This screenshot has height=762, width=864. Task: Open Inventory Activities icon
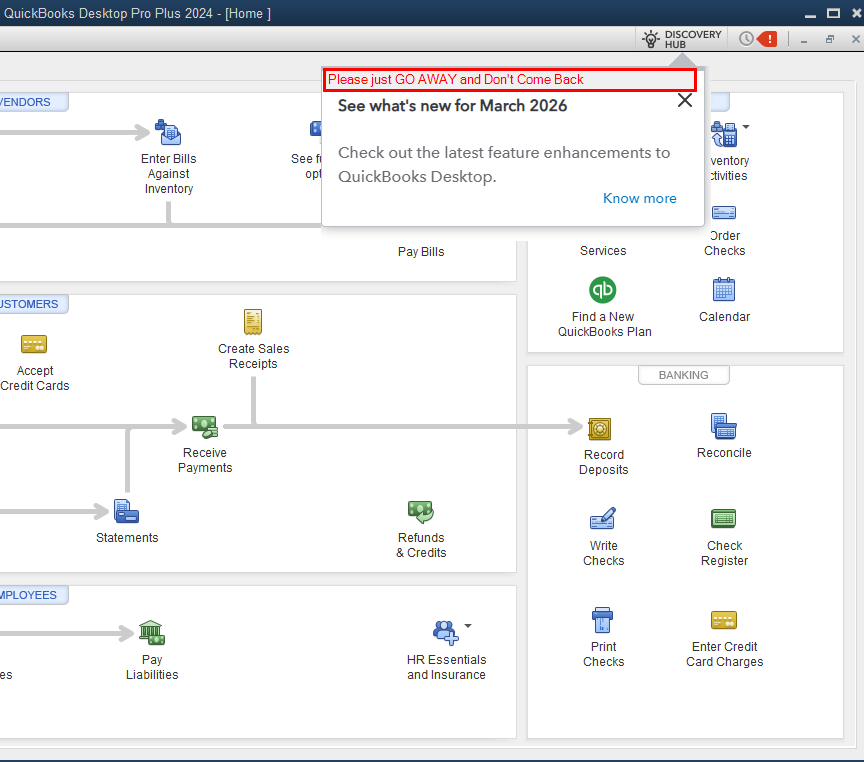[723, 134]
